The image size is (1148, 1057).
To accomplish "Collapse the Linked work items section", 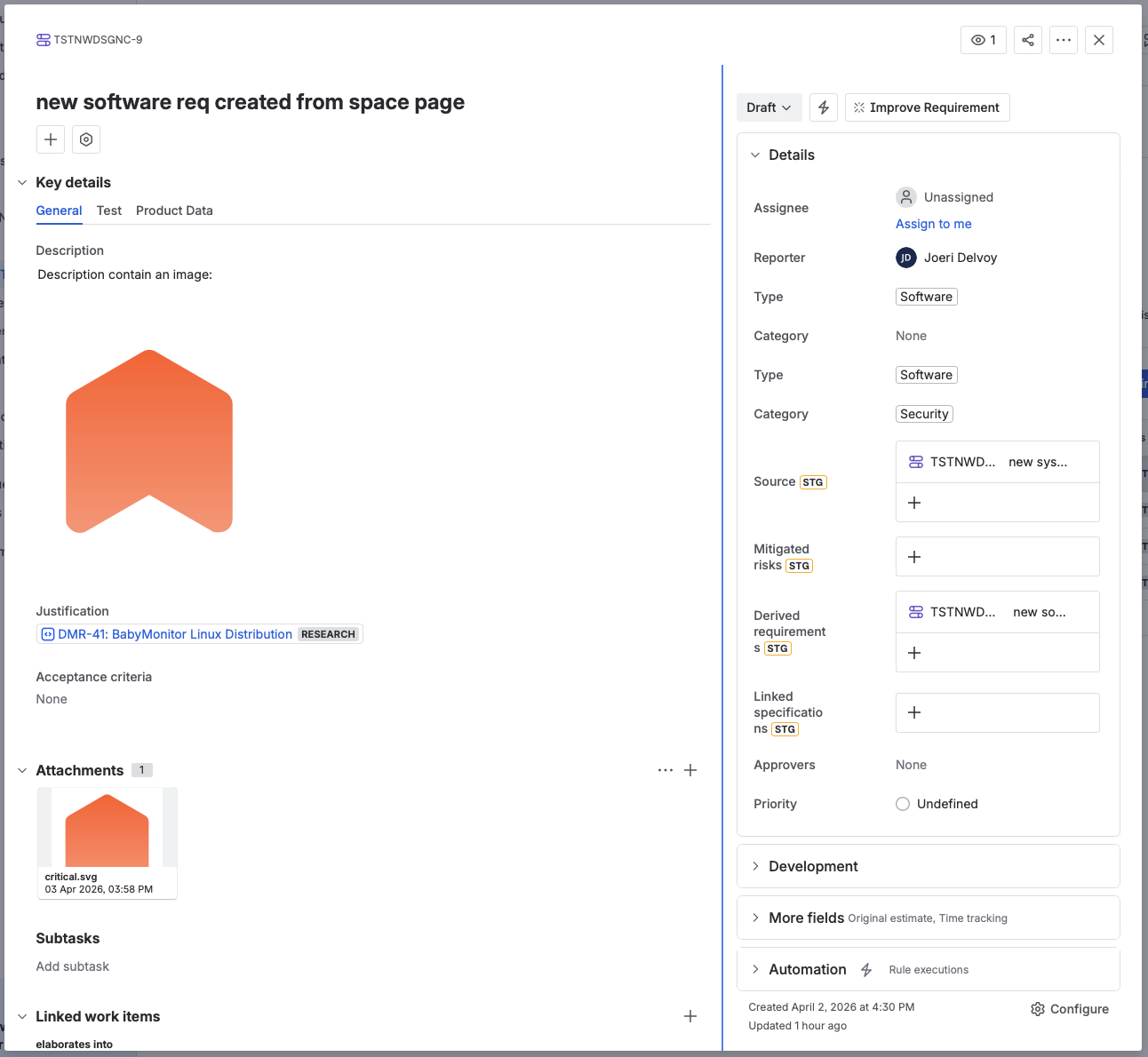I will [22, 1016].
